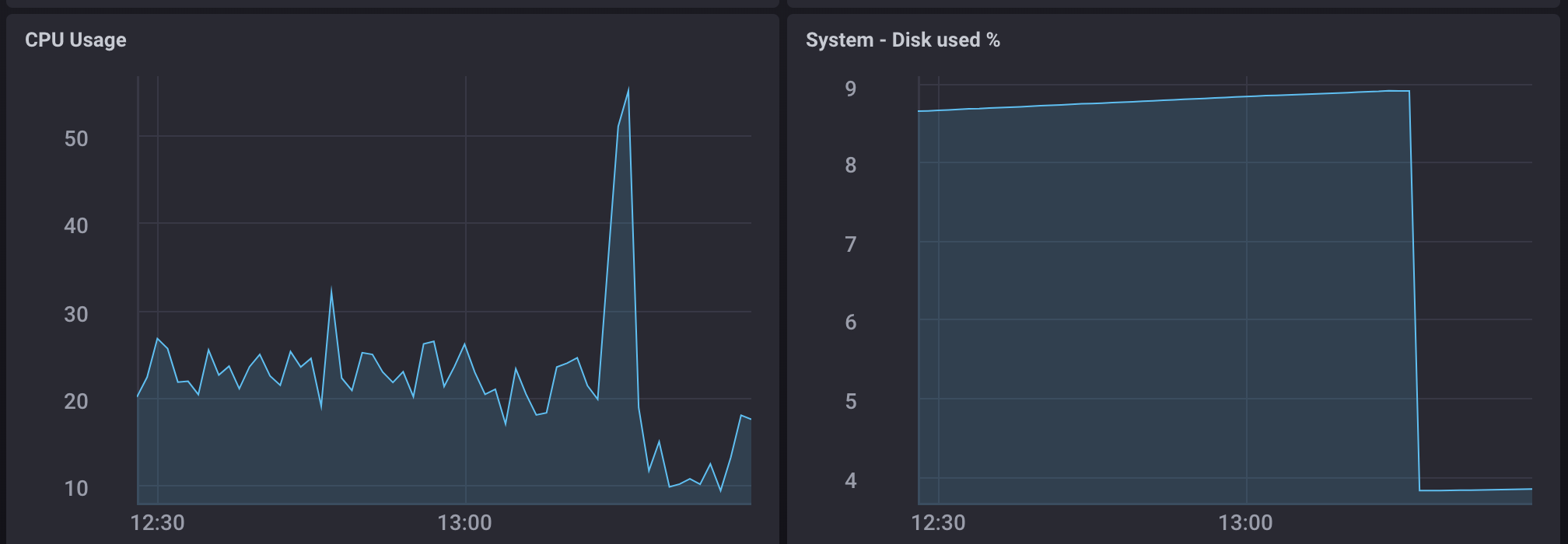Click the 9 label on Disk axis

point(851,89)
